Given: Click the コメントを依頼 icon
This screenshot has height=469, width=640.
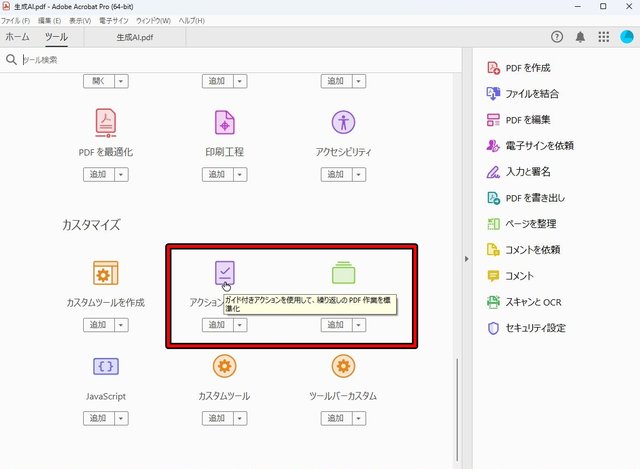Looking at the screenshot, I should click(x=493, y=249).
